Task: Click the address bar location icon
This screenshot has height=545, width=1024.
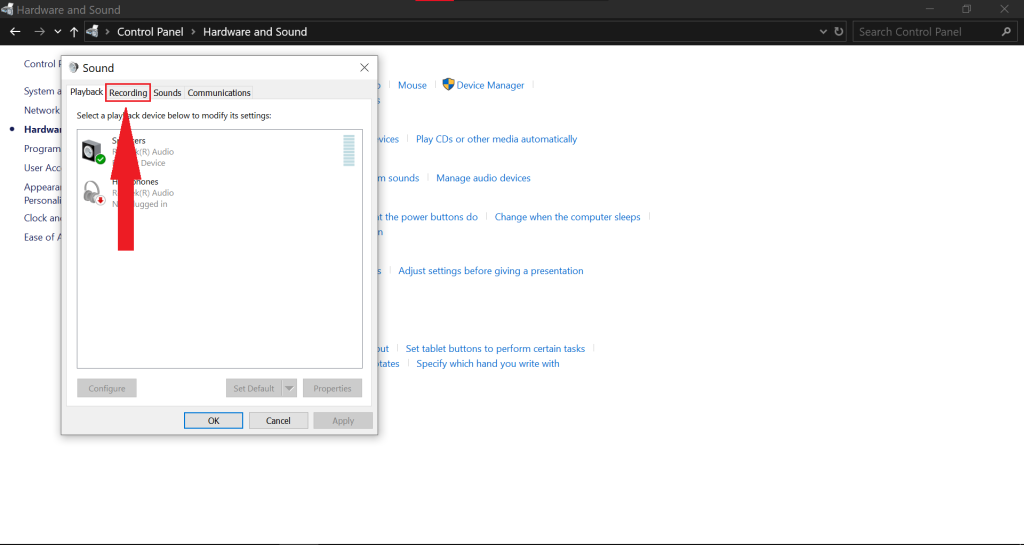Action: click(93, 31)
